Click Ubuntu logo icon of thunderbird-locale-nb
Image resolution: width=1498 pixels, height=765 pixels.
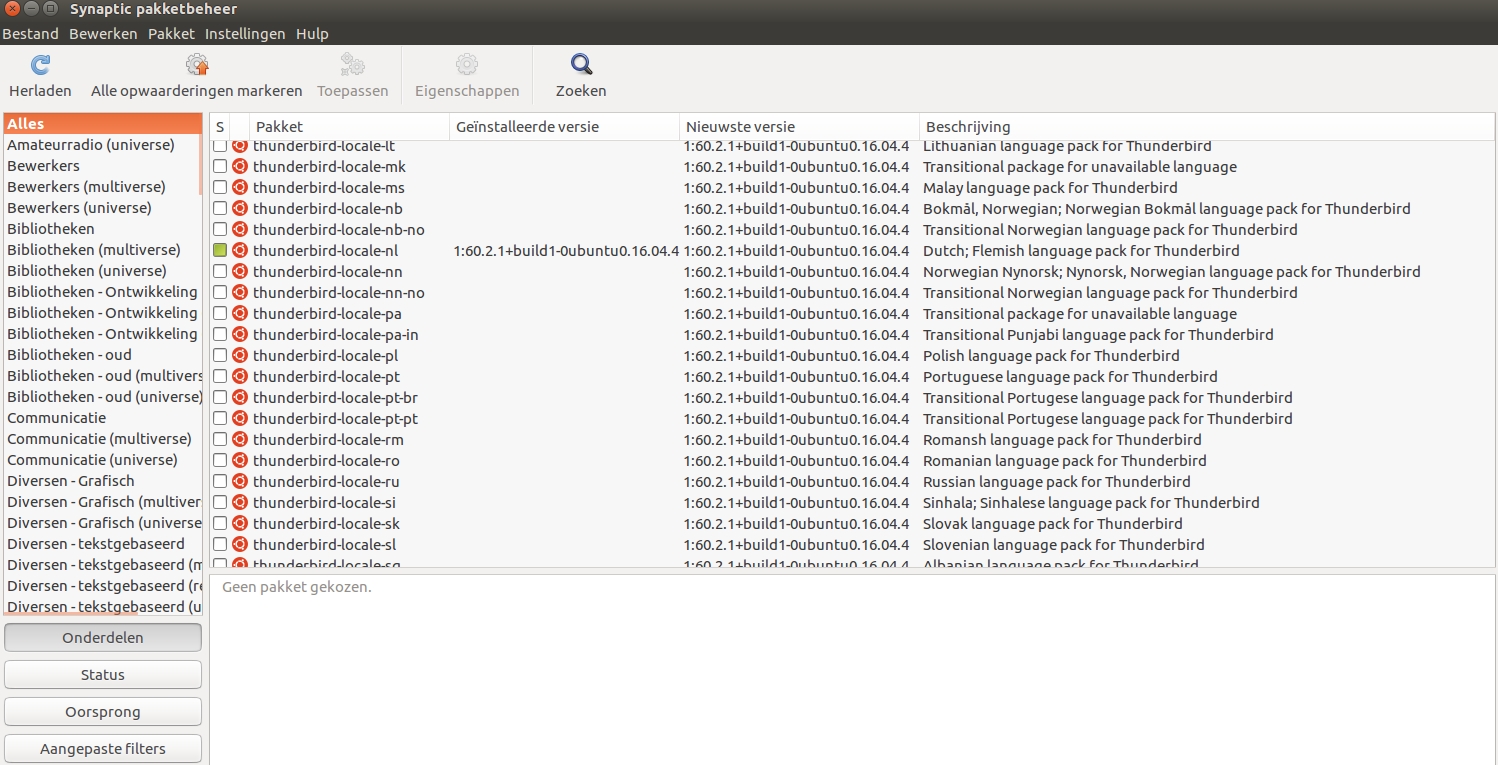coord(240,209)
